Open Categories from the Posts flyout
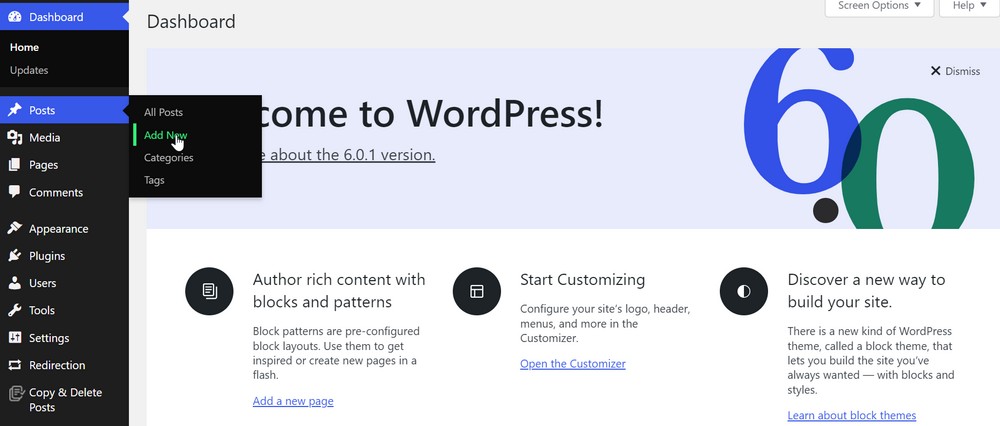1000x426 pixels. click(168, 158)
